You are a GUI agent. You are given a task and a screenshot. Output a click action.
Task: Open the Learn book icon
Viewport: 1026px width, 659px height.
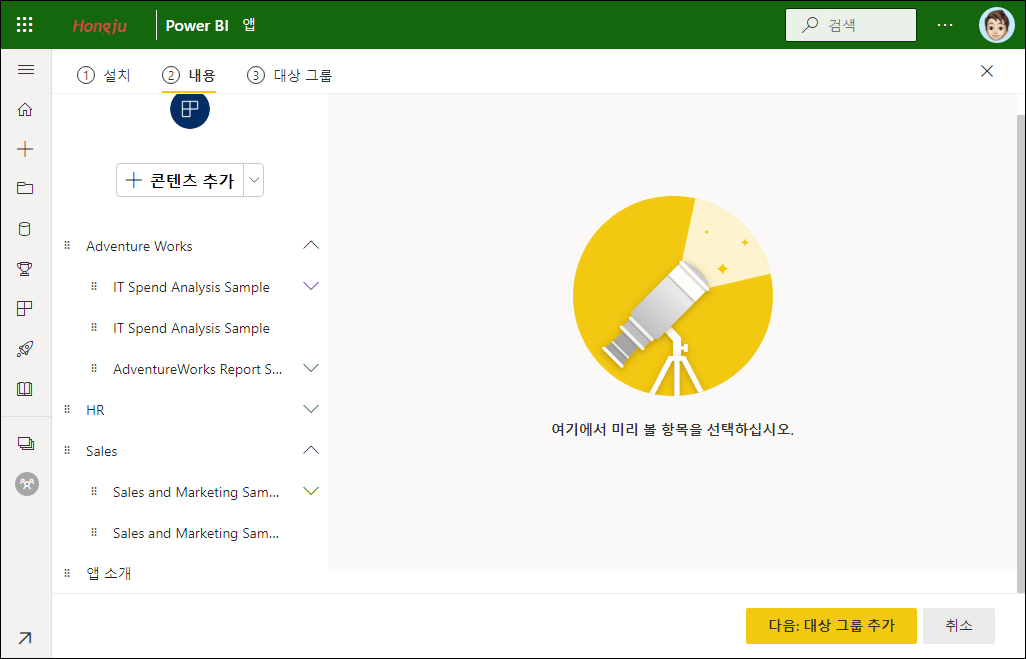pyautogui.click(x=25, y=389)
